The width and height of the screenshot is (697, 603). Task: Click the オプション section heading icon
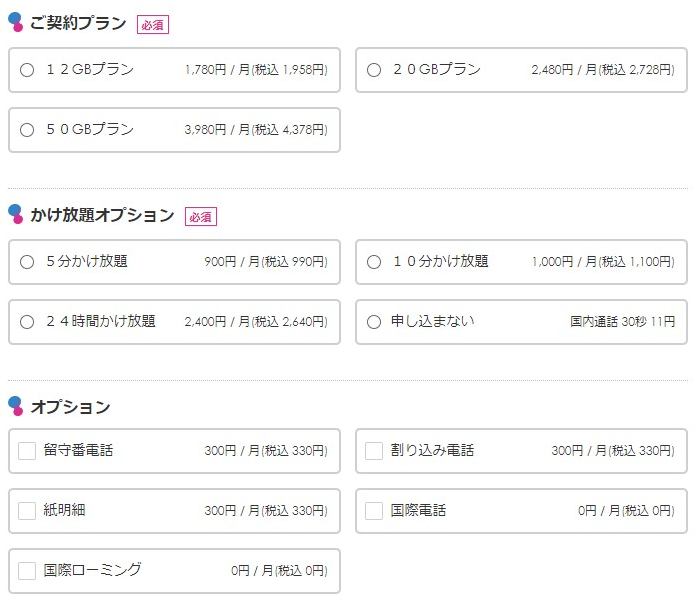click(x=15, y=406)
